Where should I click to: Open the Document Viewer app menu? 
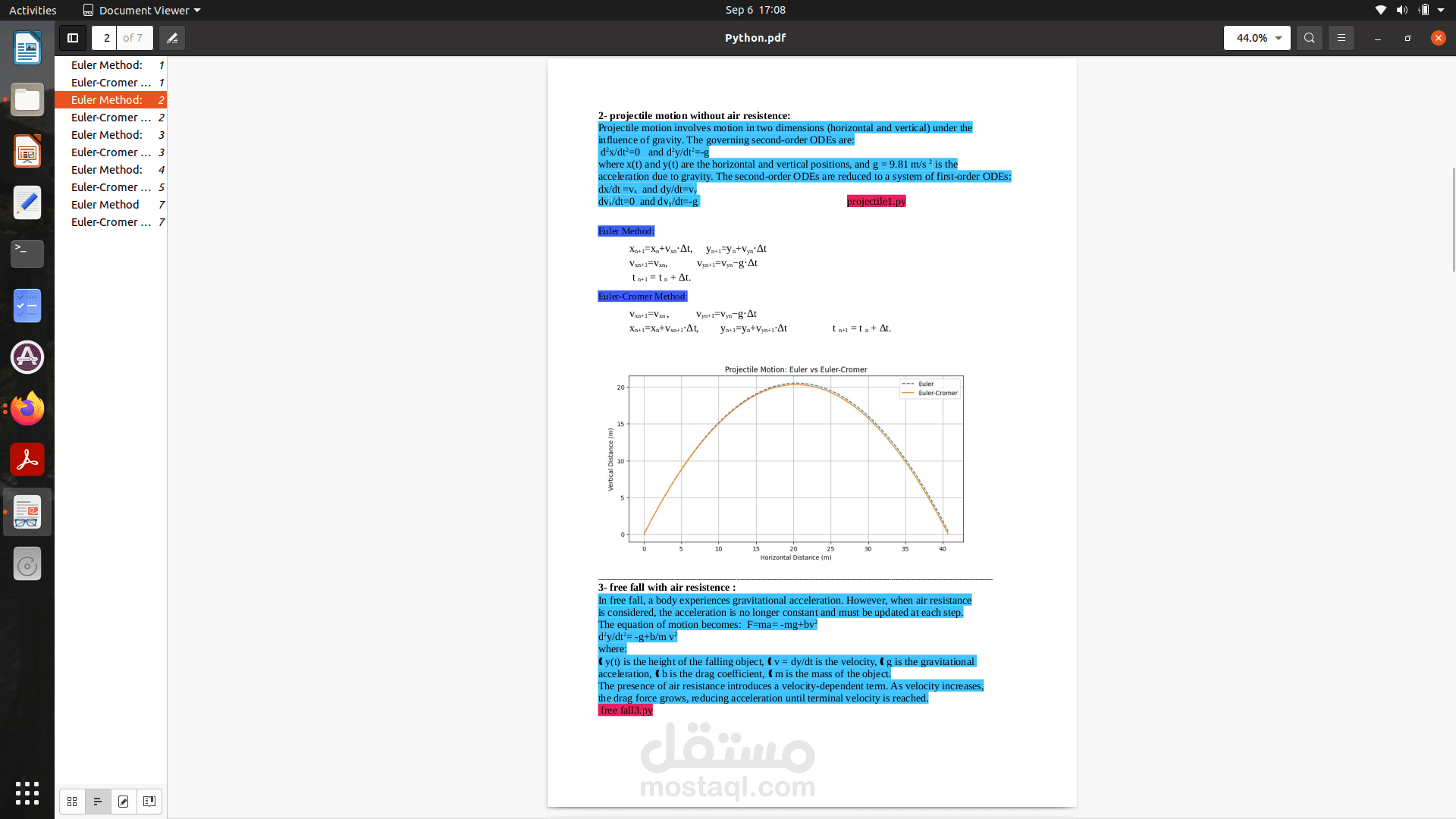tap(142, 10)
